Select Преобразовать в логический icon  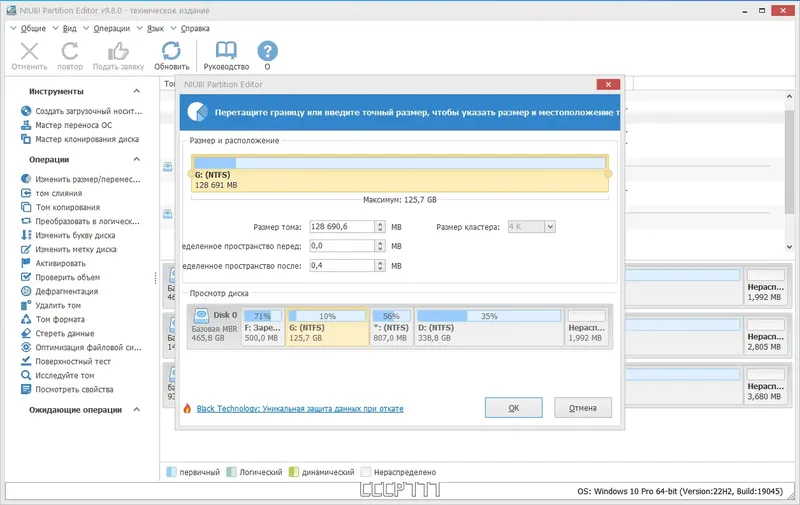coord(26,221)
